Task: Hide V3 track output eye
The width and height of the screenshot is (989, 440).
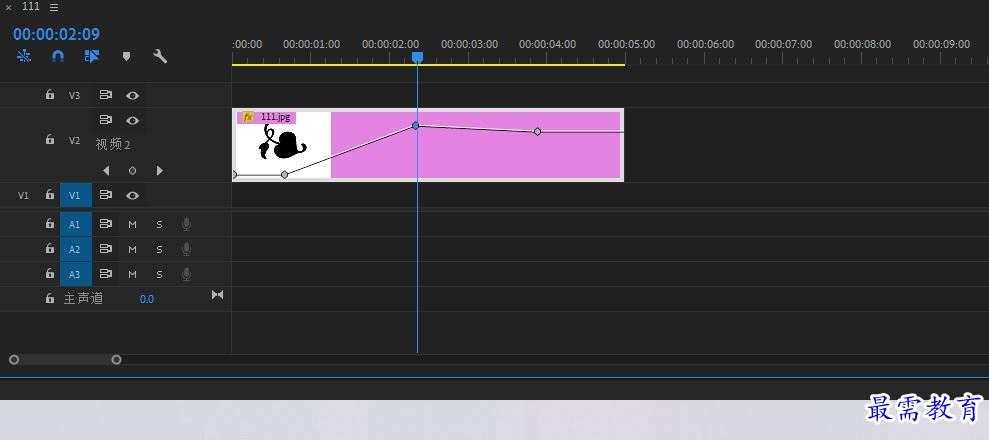Action: click(132, 96)
